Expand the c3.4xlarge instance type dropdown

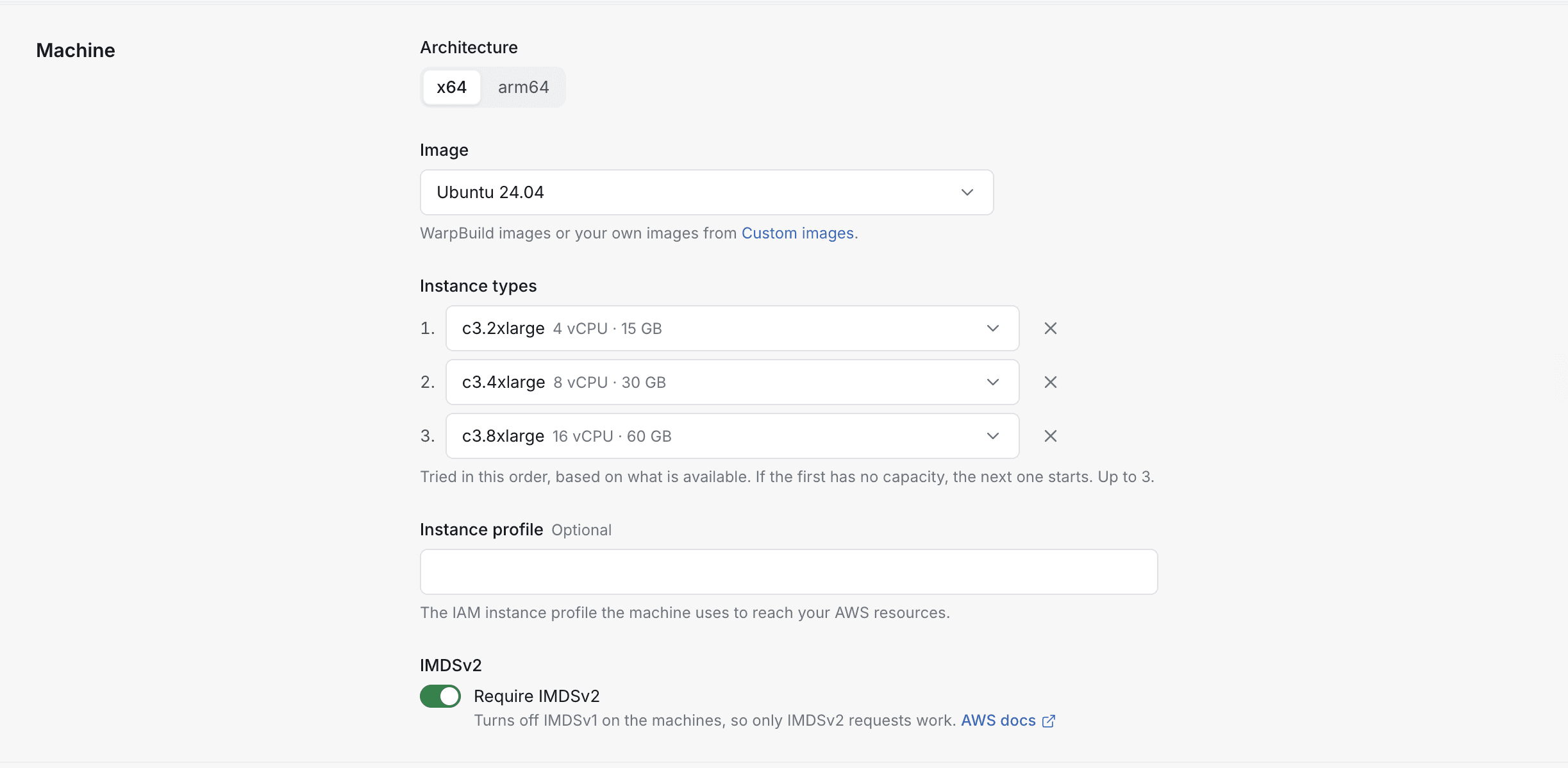tap(732, 382)
